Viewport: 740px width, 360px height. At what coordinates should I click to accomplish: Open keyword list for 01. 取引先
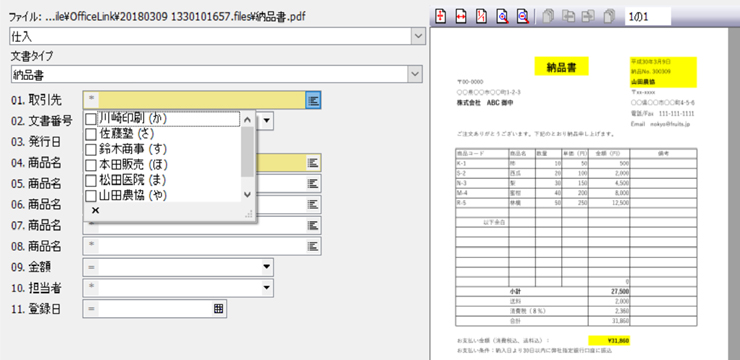click(313, 100)
